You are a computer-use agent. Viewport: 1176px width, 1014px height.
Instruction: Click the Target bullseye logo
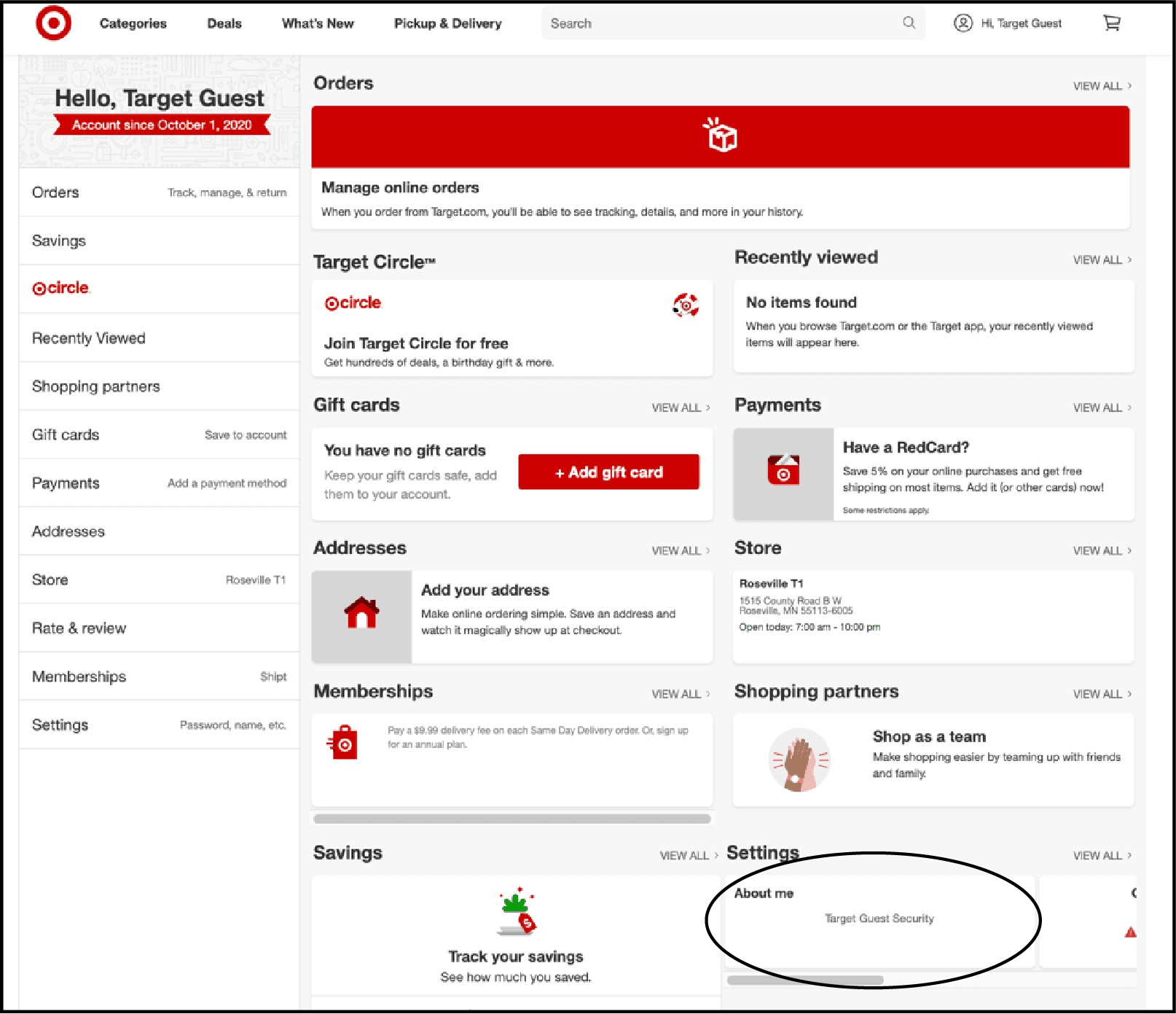pyautogui.click(x=54, y=23)
